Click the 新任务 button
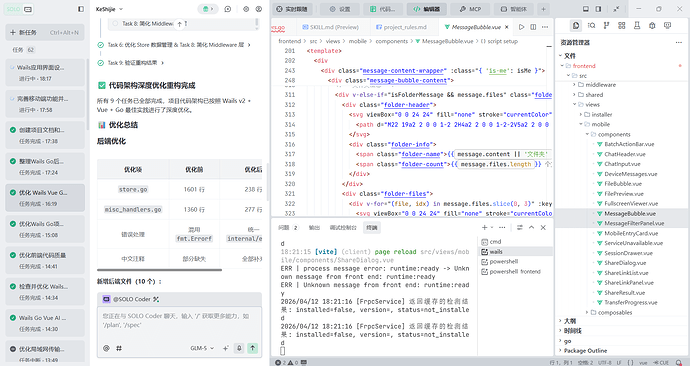The width and height of the screenshot is (690, 366). (44, 32)
